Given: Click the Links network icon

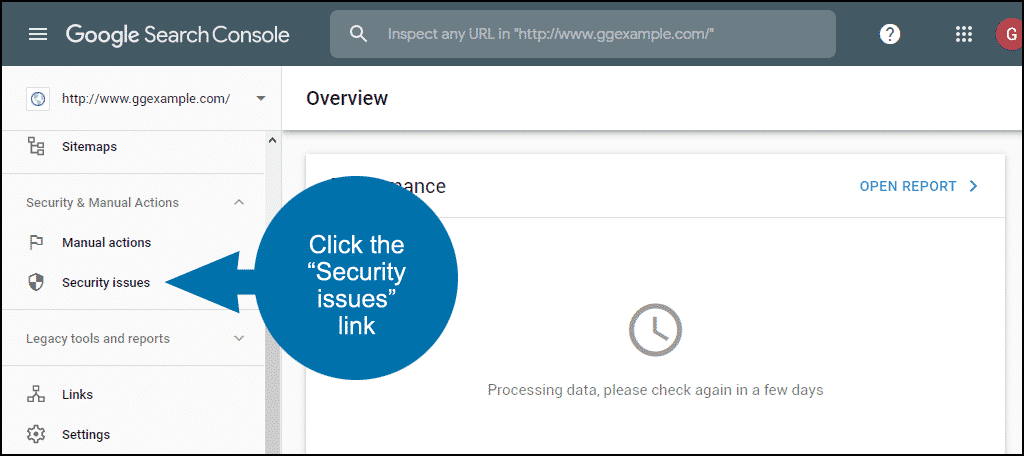Looking at the screenshot, I should coord(37,395).
